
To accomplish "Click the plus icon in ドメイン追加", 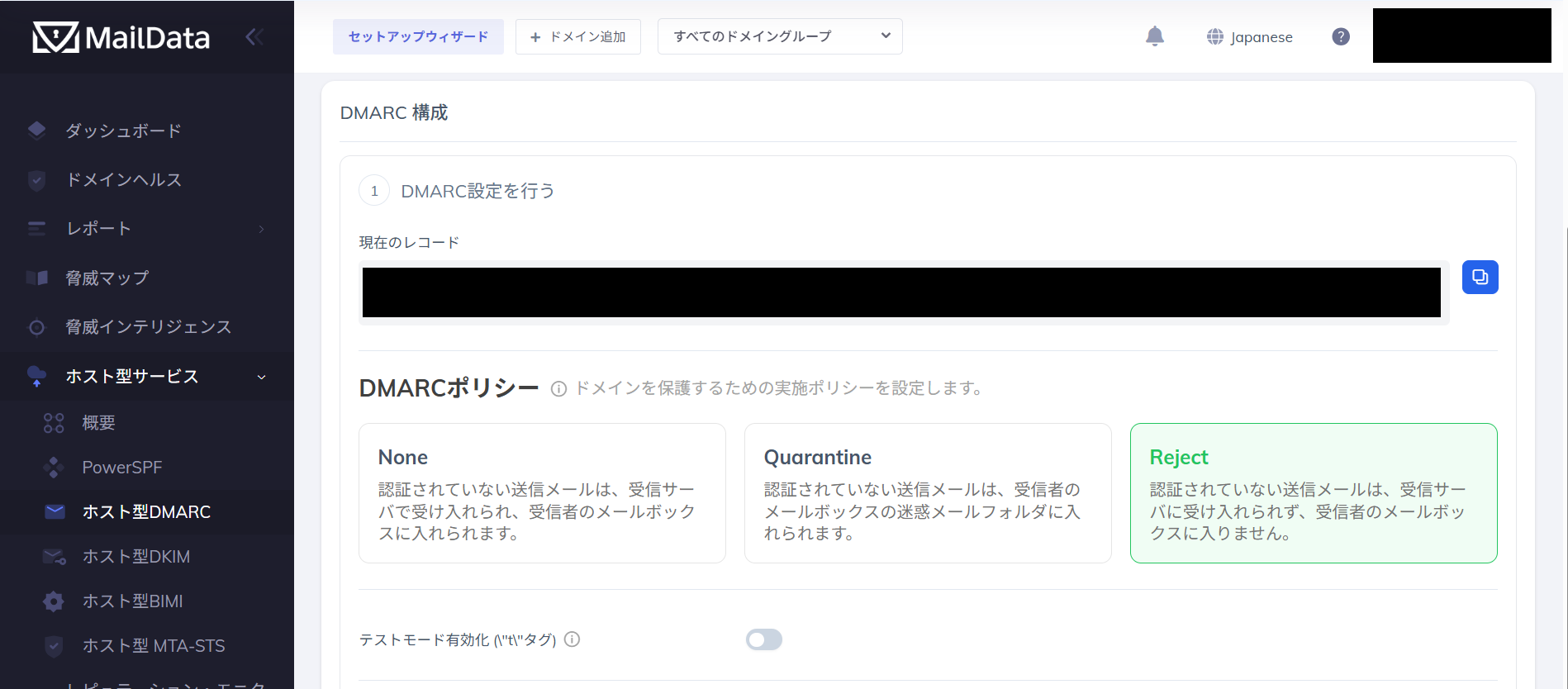I will [x=535, y=37].
